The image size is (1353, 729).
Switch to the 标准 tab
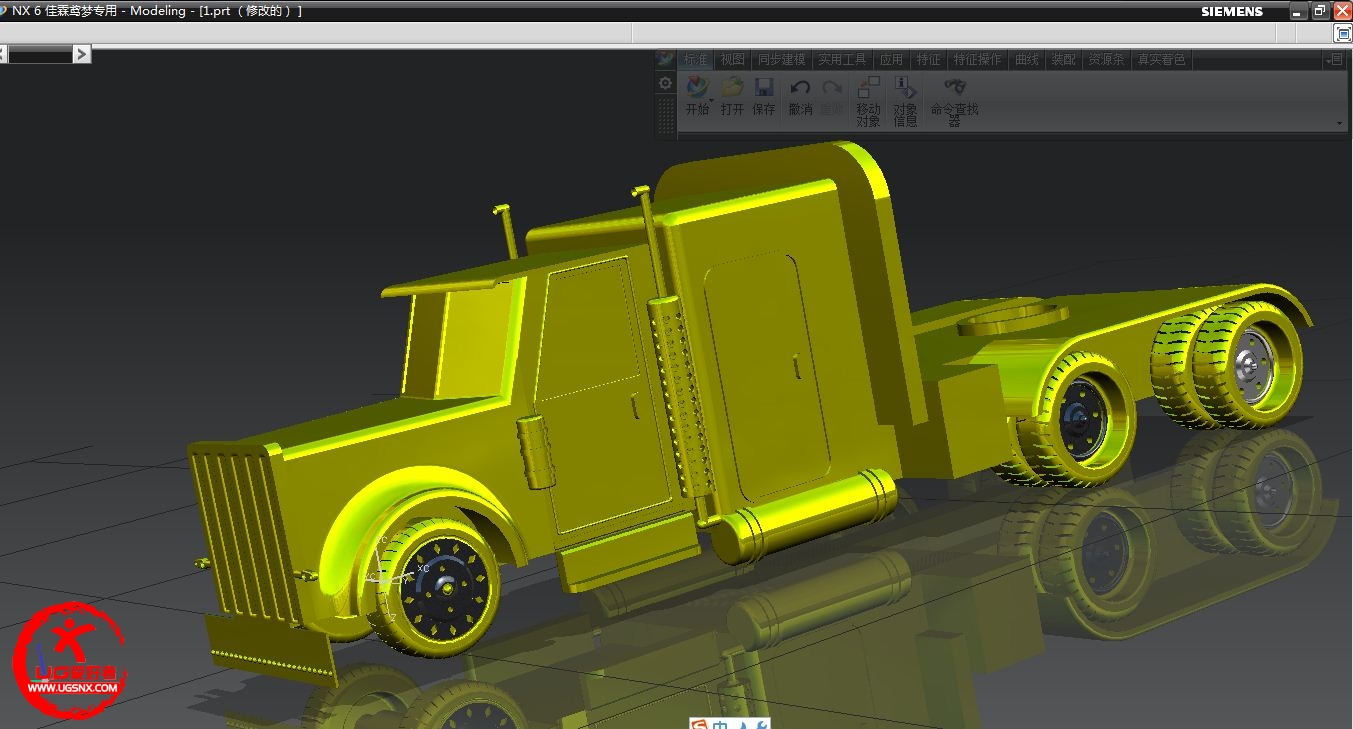pyautogui.click(x=696, y=60)
